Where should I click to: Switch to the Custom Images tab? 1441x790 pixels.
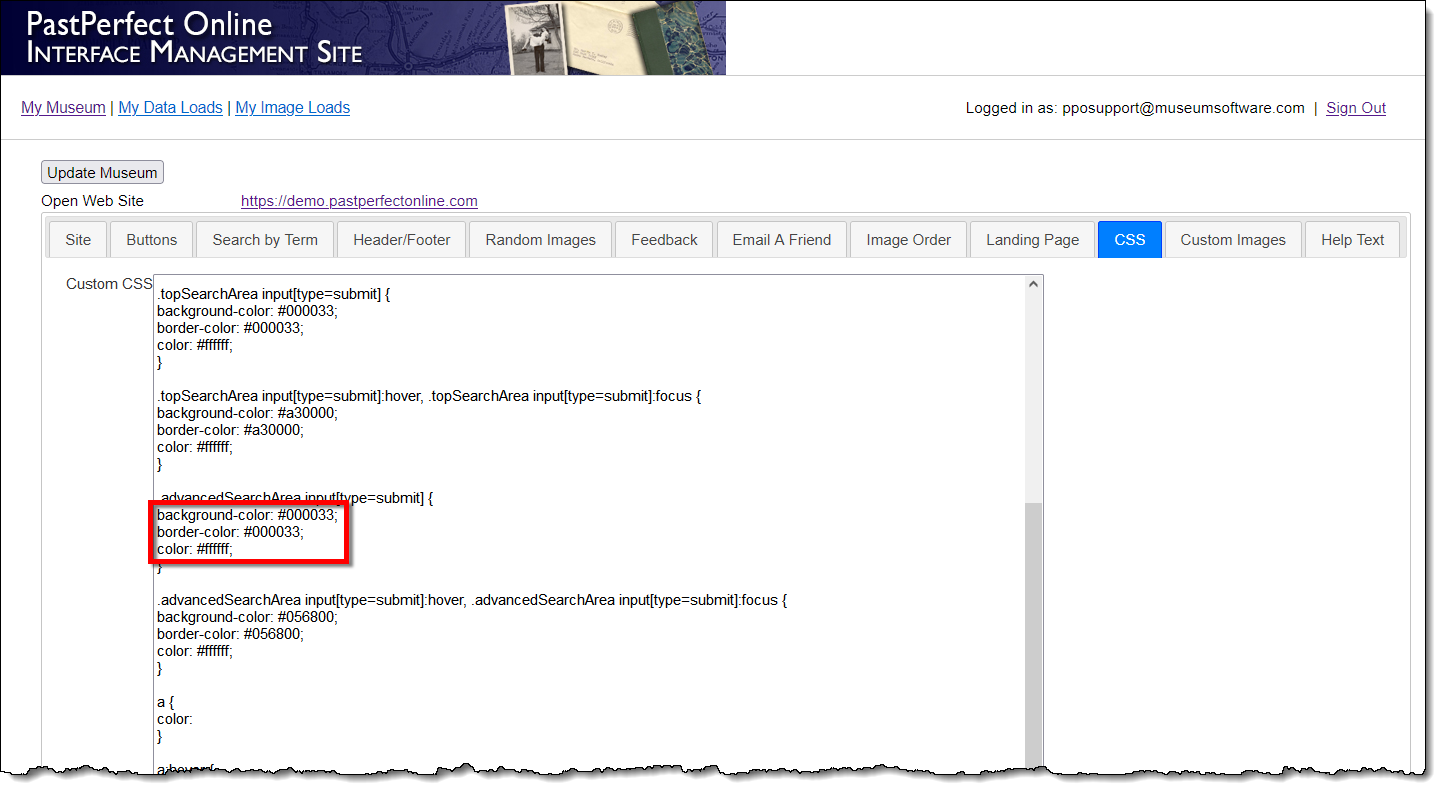click(1233, 240)
